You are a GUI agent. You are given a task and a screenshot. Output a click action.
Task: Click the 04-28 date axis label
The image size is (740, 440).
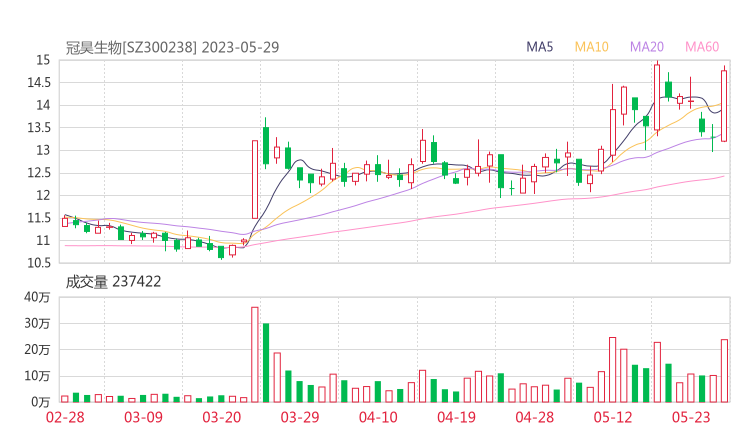tap(535, 417)
